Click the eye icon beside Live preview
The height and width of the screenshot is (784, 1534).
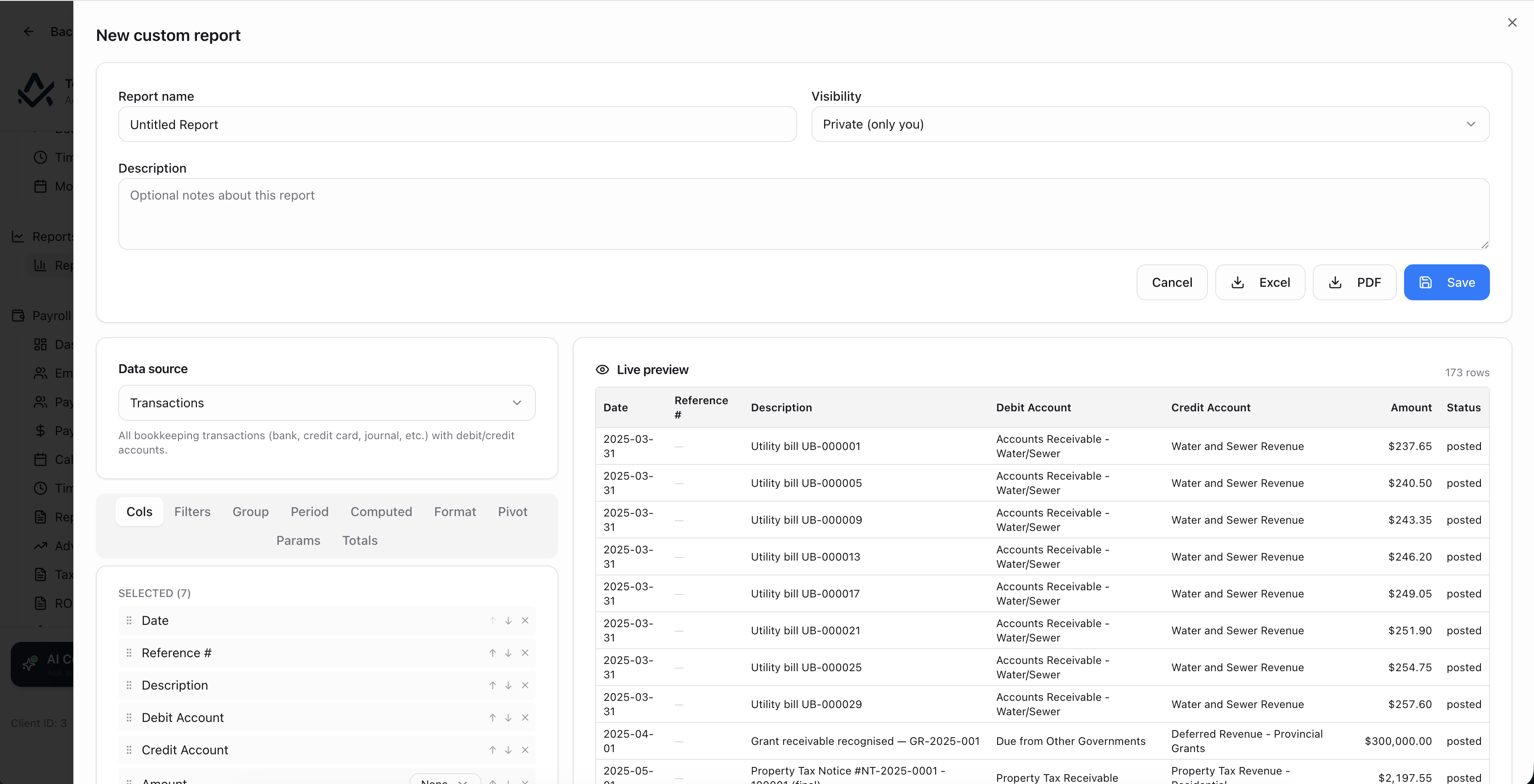pos(602,370)
